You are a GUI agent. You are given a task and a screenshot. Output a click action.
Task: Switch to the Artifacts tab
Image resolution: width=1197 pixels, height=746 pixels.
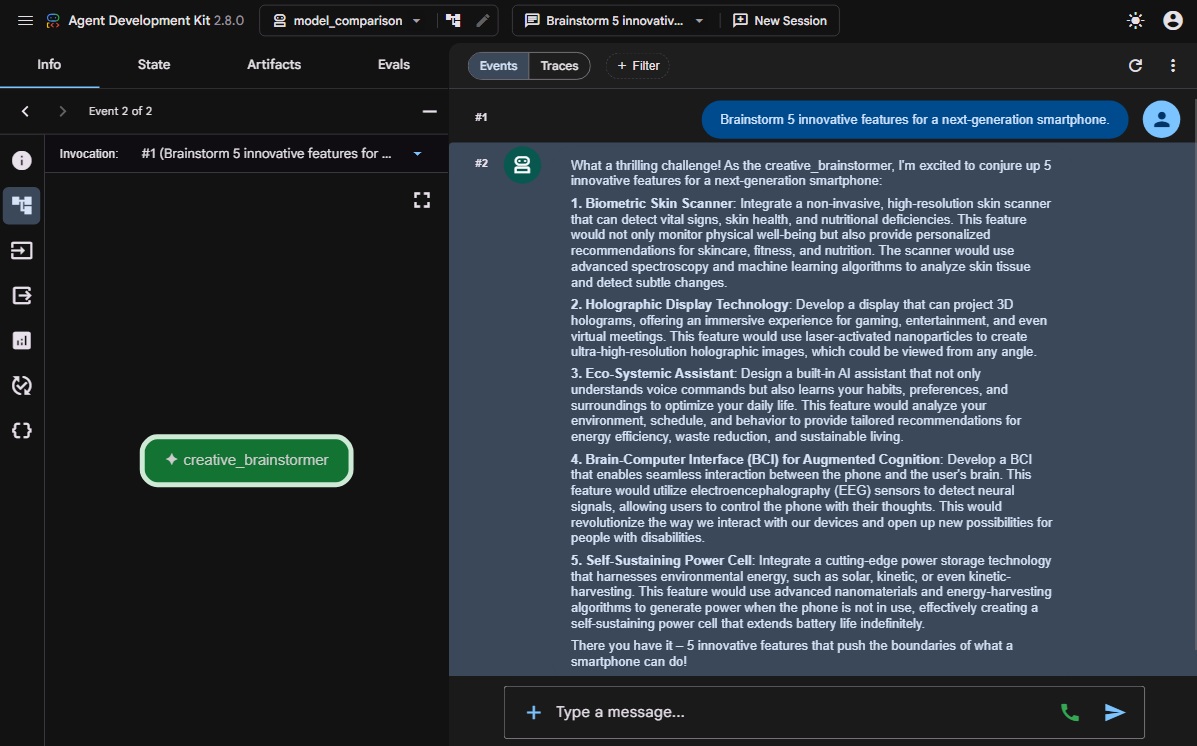[x=273, y=65]
